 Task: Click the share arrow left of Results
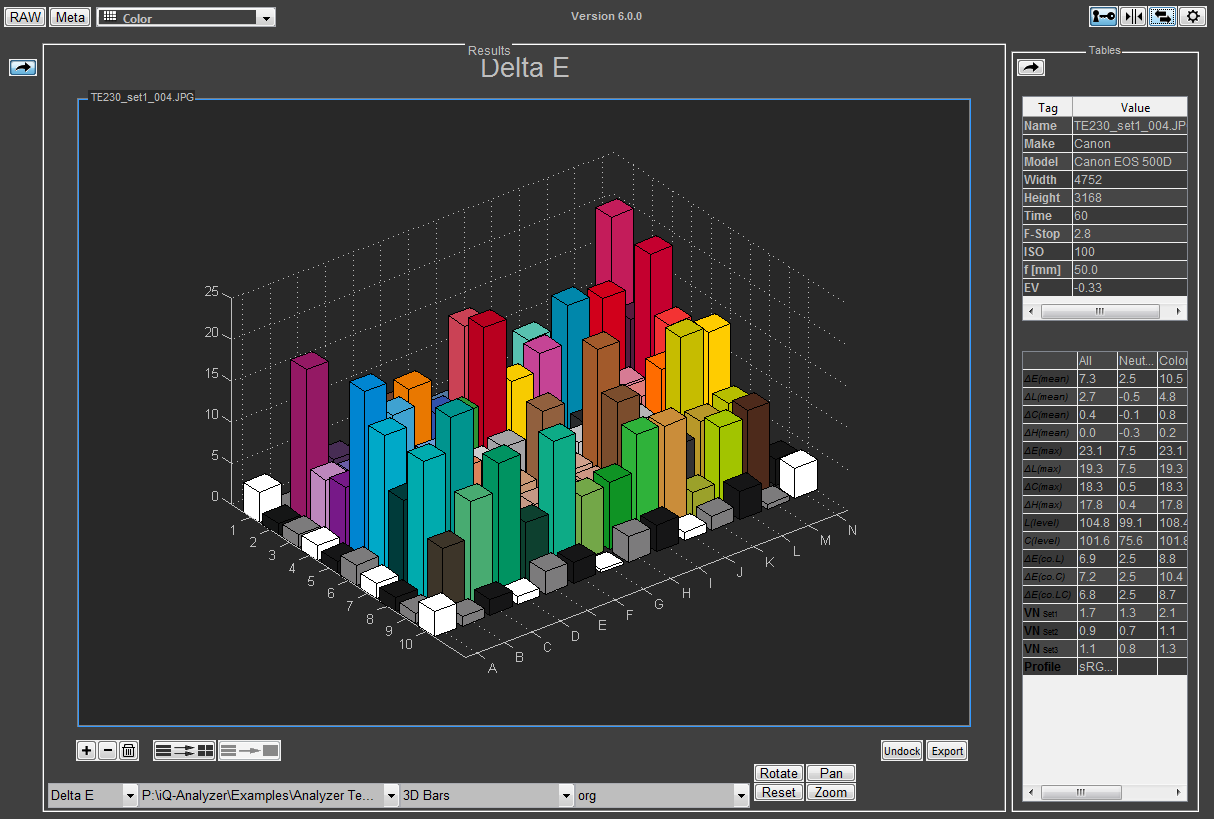[23, 67]
